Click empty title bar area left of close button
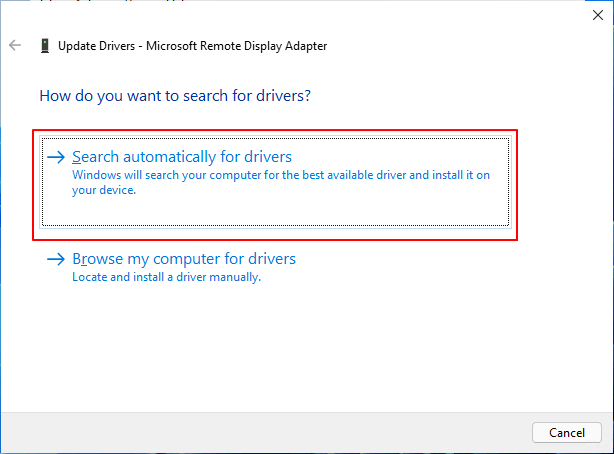This screenshot has width=614, height=454. pyautogui.click(x=400, y=14)
